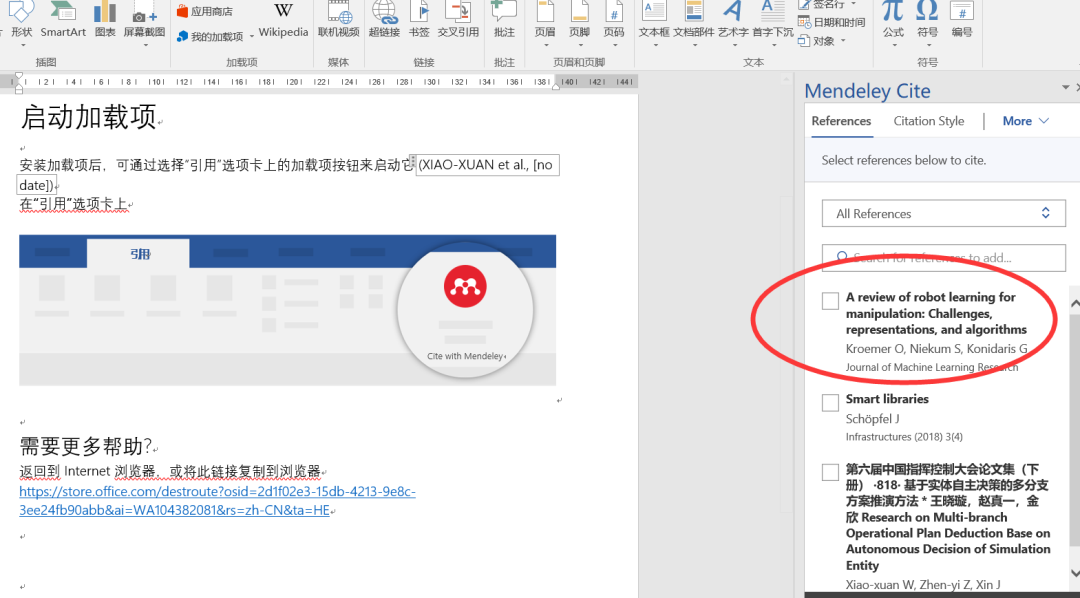Open the Mendeley Cite pane options arrow
This screenshot has height=598, width=1080.
pos(1065,88)
